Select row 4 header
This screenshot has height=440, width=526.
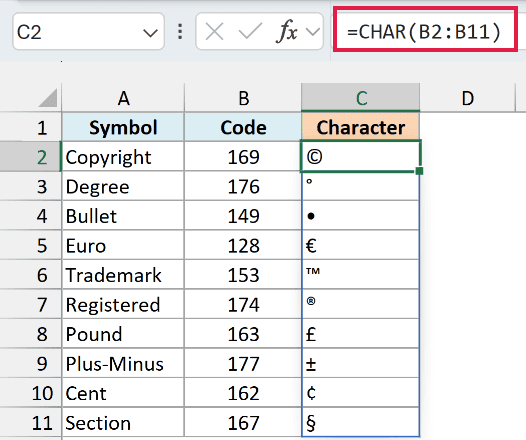(31, 216)
